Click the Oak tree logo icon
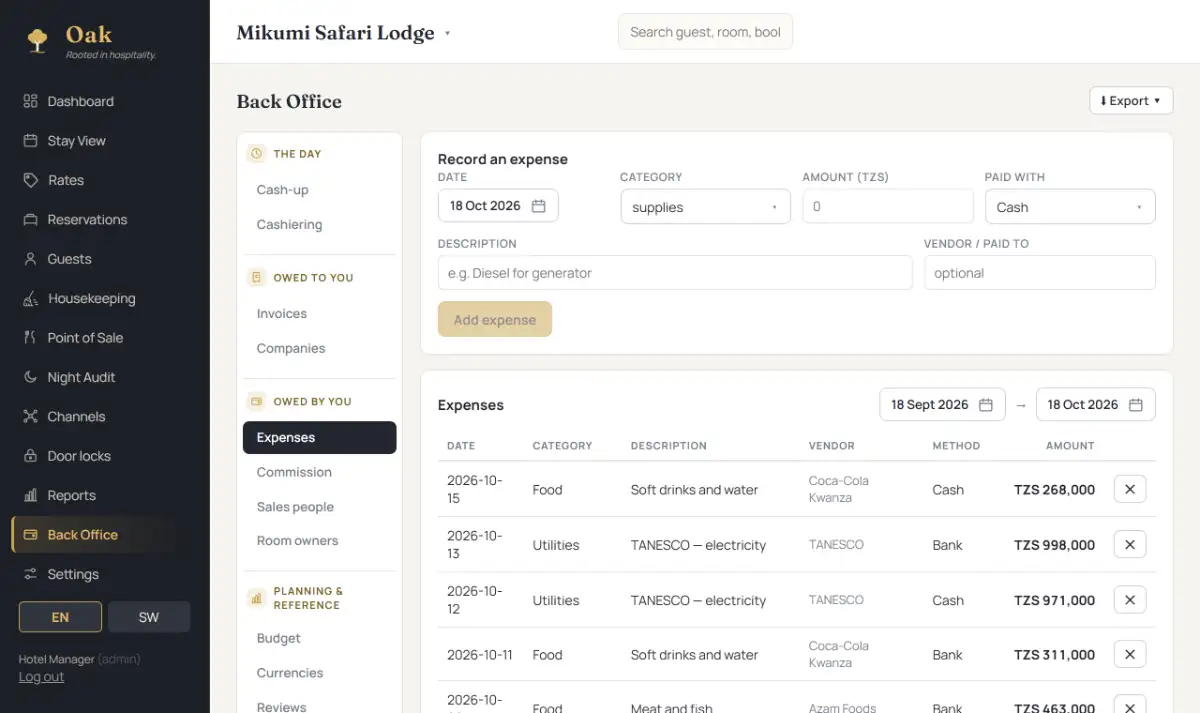 click(38, 40)
